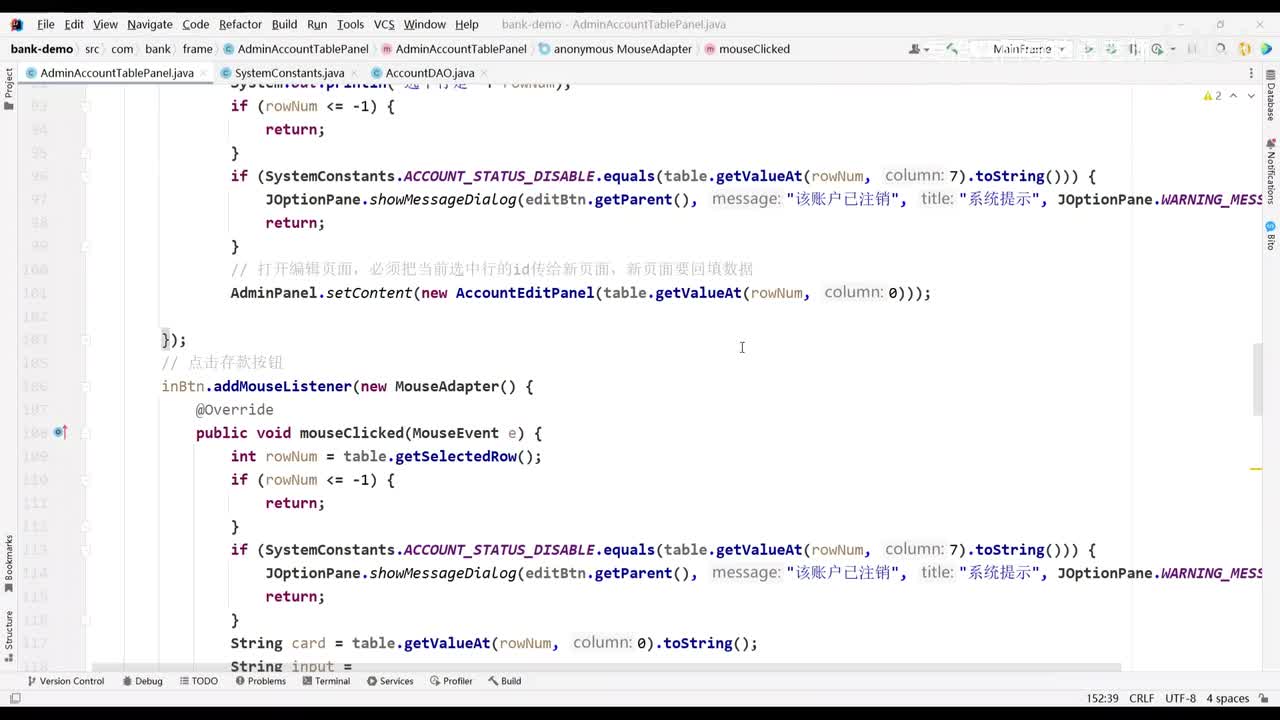The height and width of the screenshot is (720, 1280).
Task: Open the Code menu
Action: [196, 24]
